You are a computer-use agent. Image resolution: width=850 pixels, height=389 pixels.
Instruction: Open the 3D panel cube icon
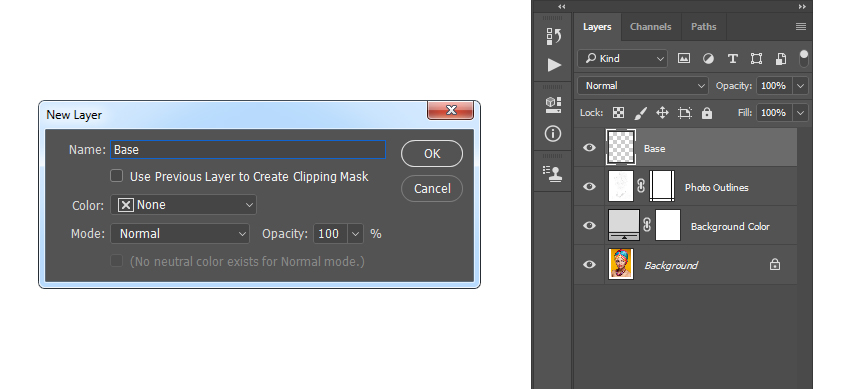[553, 105]
